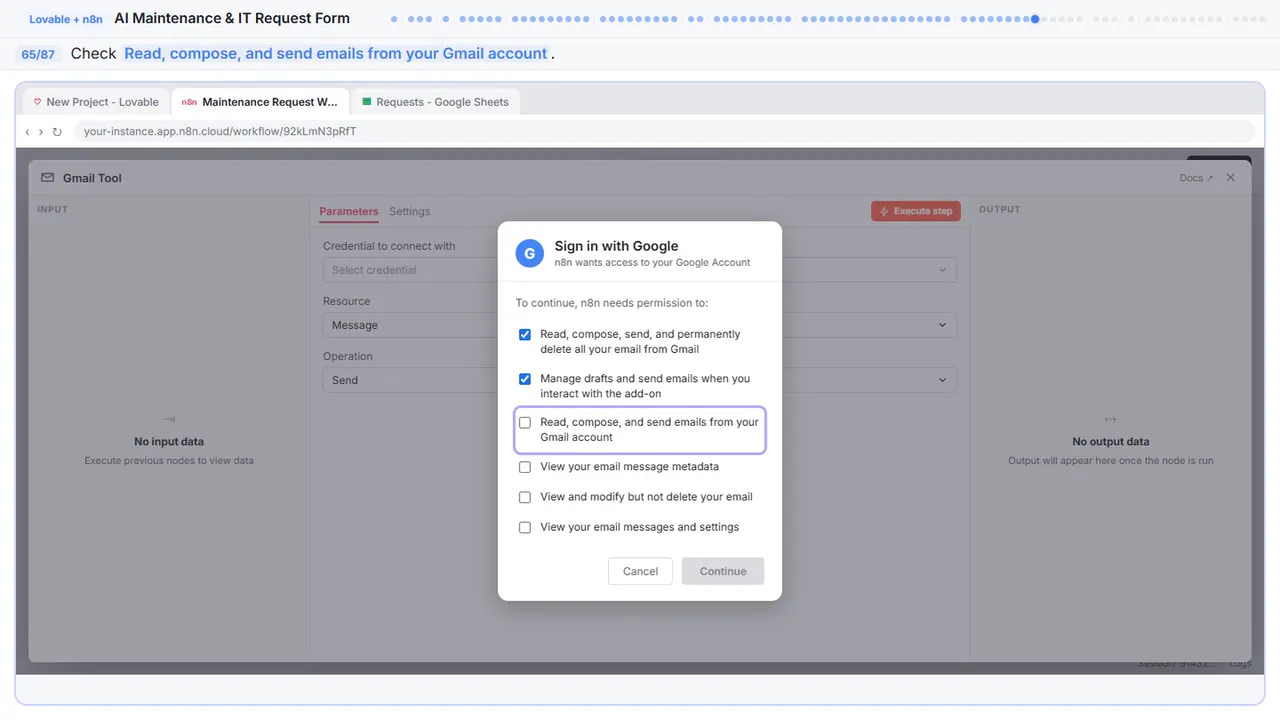The height and width of the screenshot is (720, 1280).
Task: Click the browser forward arrow
Action: click(x=41, y=132)
